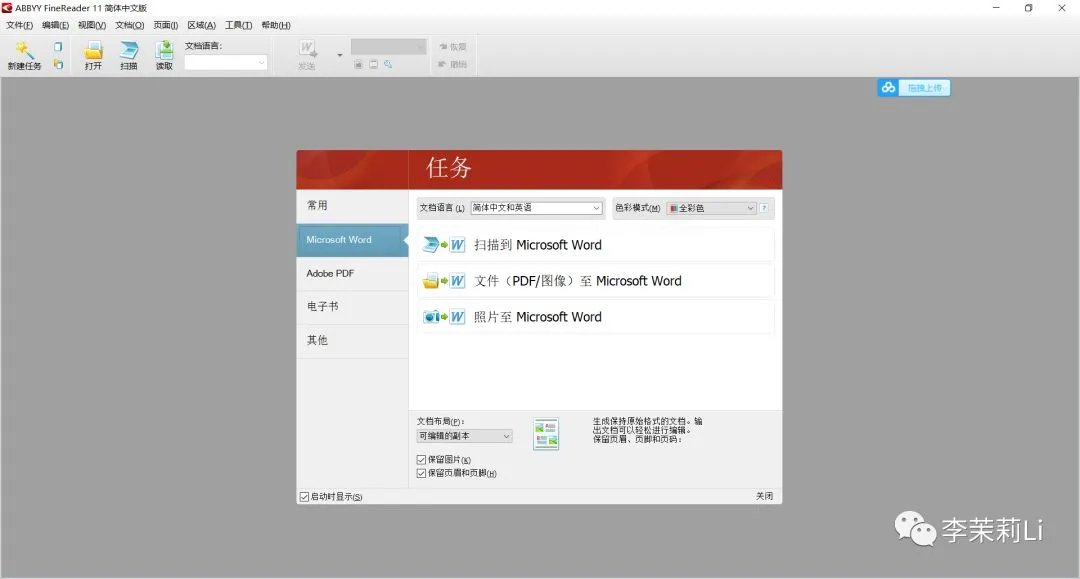Viewport: 1080px width, 579px height.
Task: Close the FineReader window
Action: point(1061,8)
